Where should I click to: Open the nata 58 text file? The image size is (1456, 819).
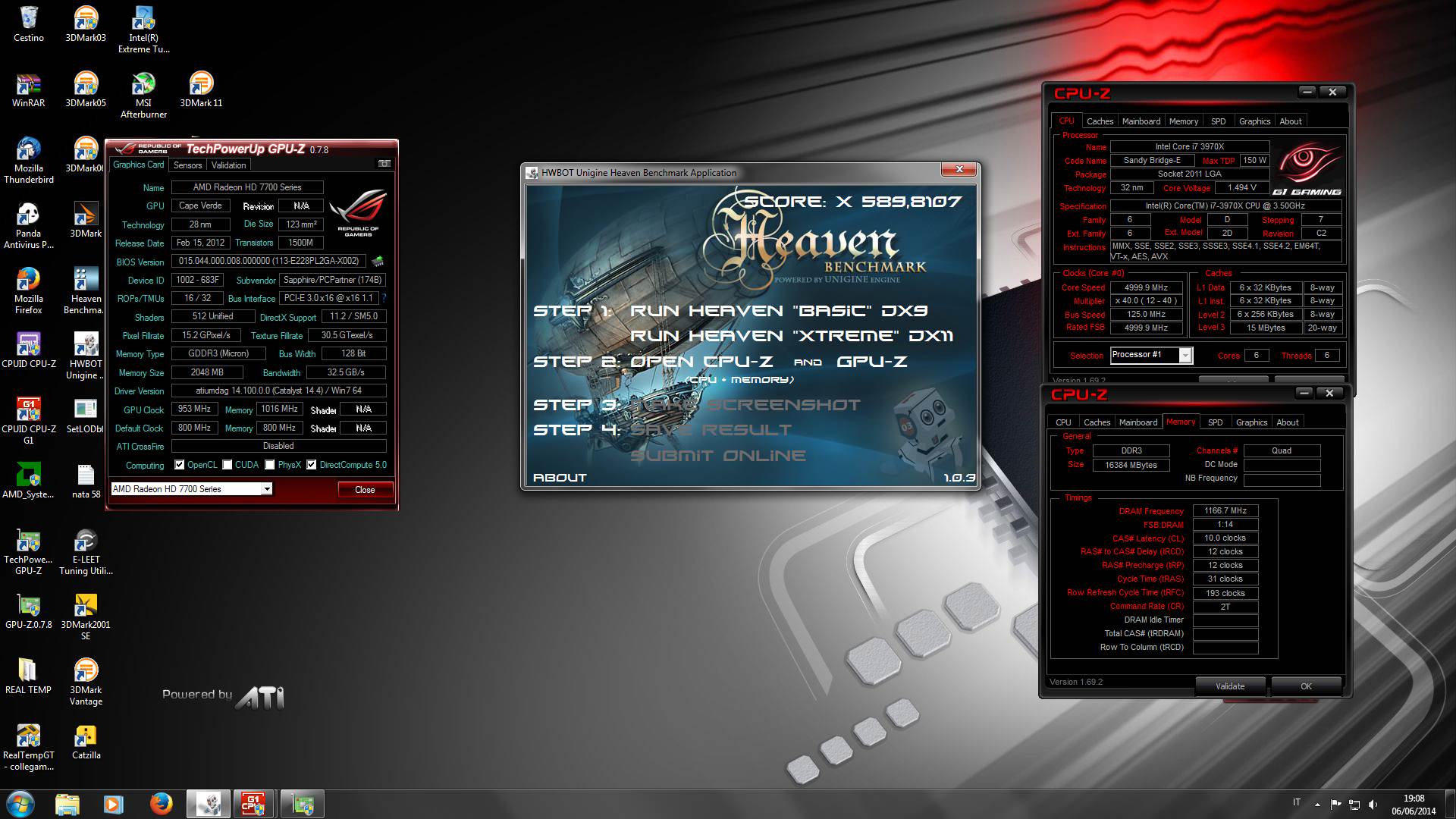coord(86,481)
